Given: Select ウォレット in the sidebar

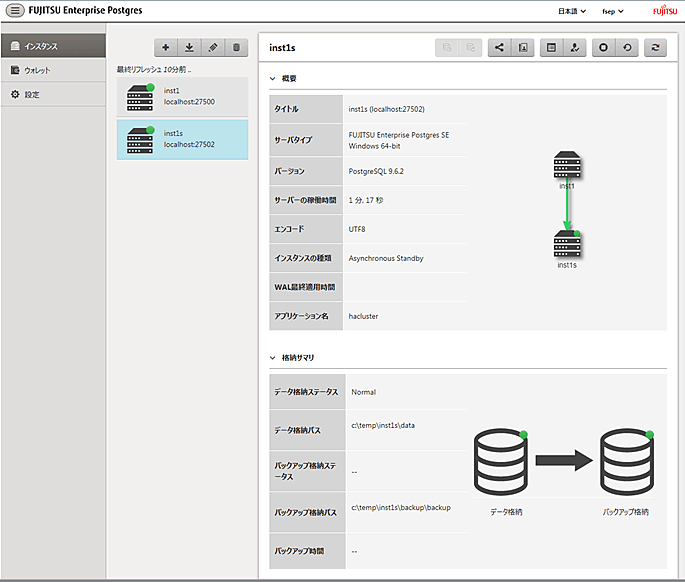Looking at the screenshot, I should pyautogui.click(x=53, y=70).
